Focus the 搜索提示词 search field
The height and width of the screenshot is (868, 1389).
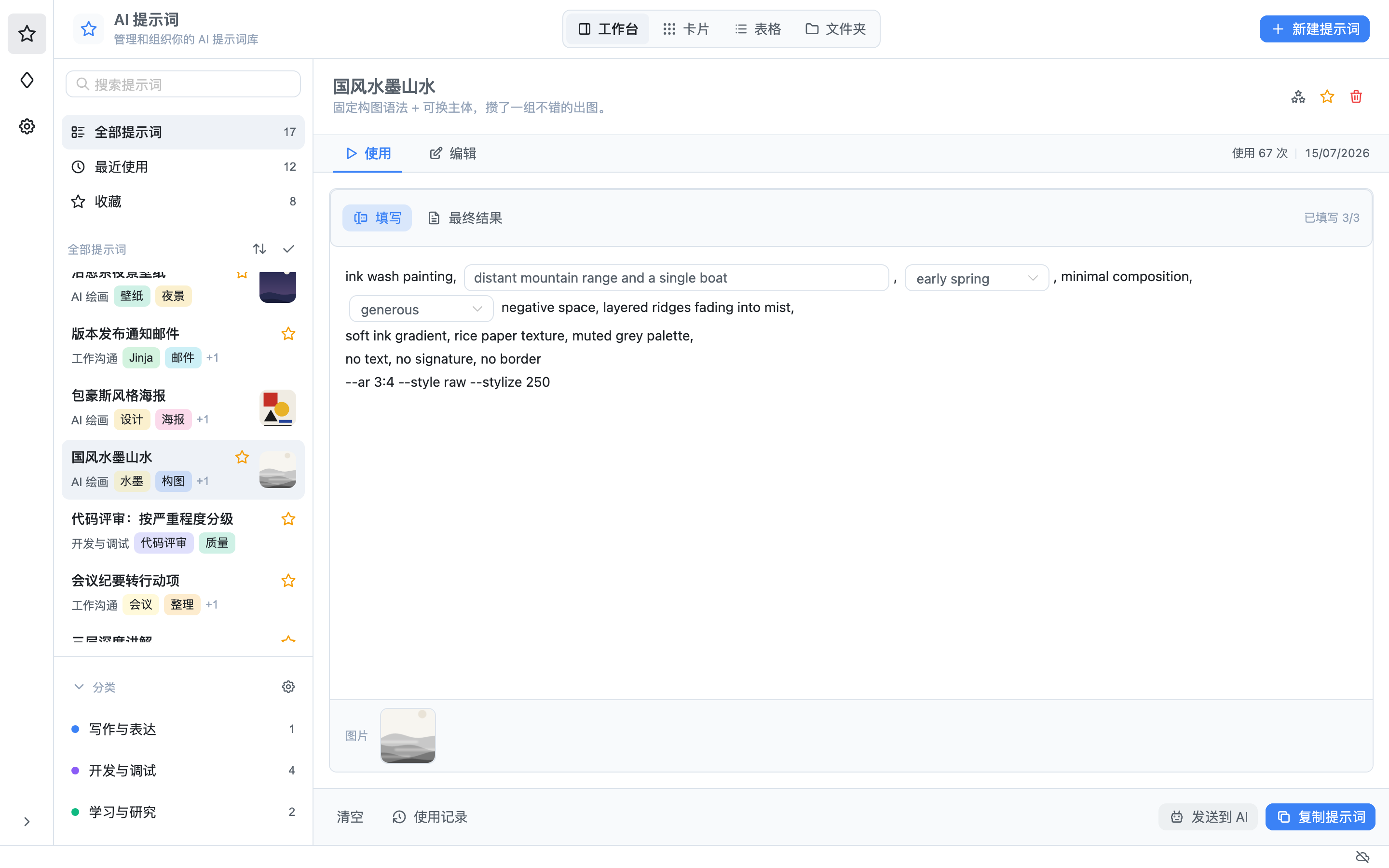point(183,84)
